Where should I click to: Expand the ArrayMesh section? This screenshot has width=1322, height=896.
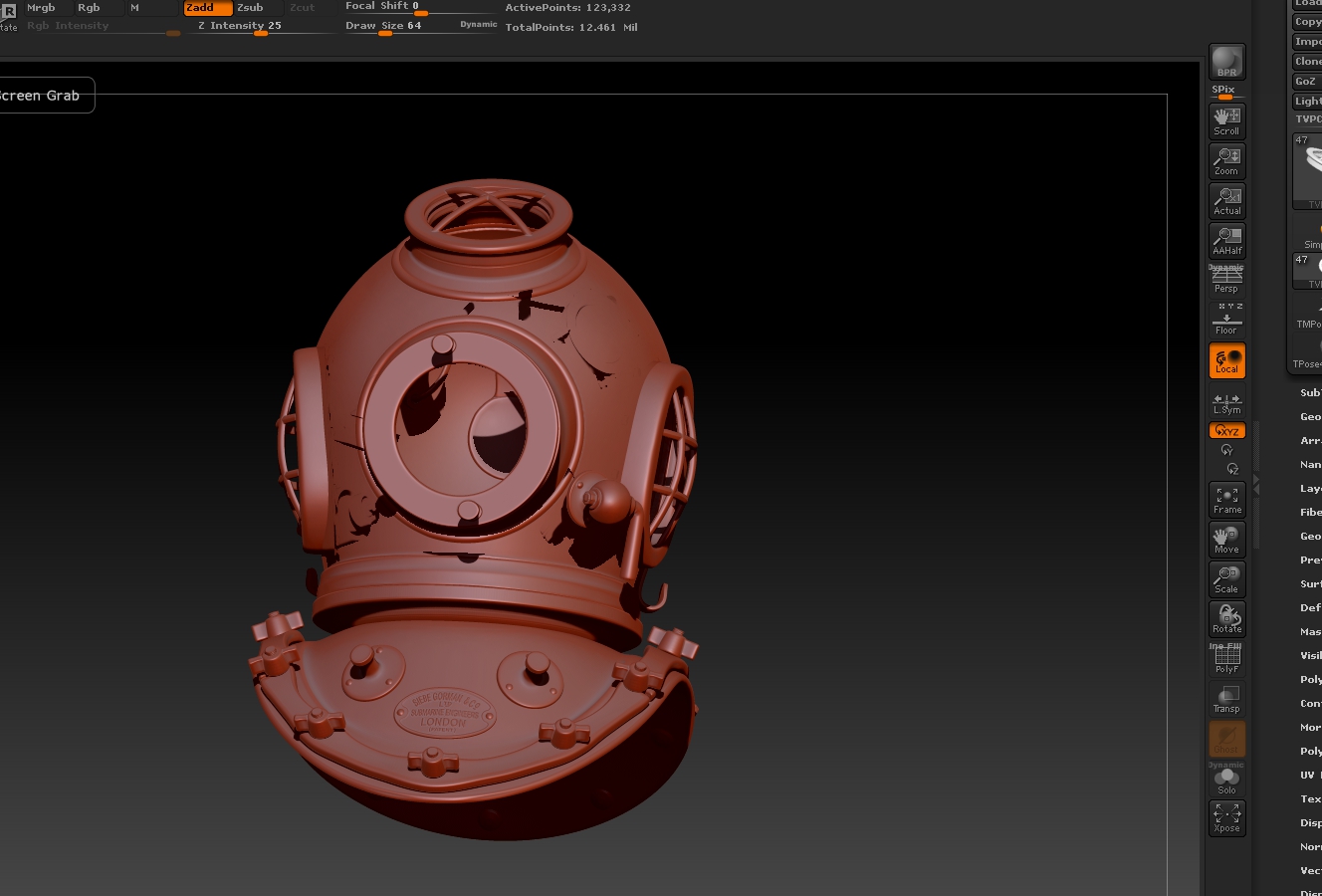coord(1310,441)
